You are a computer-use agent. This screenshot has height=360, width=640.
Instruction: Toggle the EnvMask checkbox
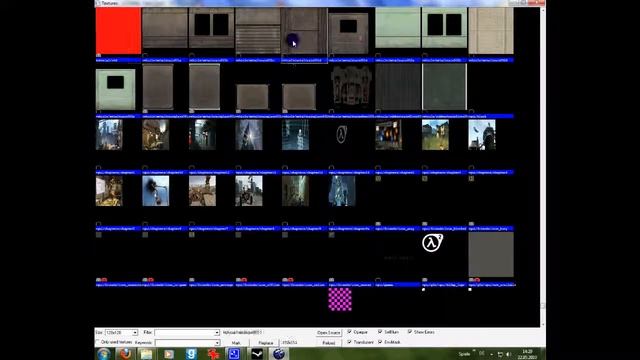click(380, 342)
